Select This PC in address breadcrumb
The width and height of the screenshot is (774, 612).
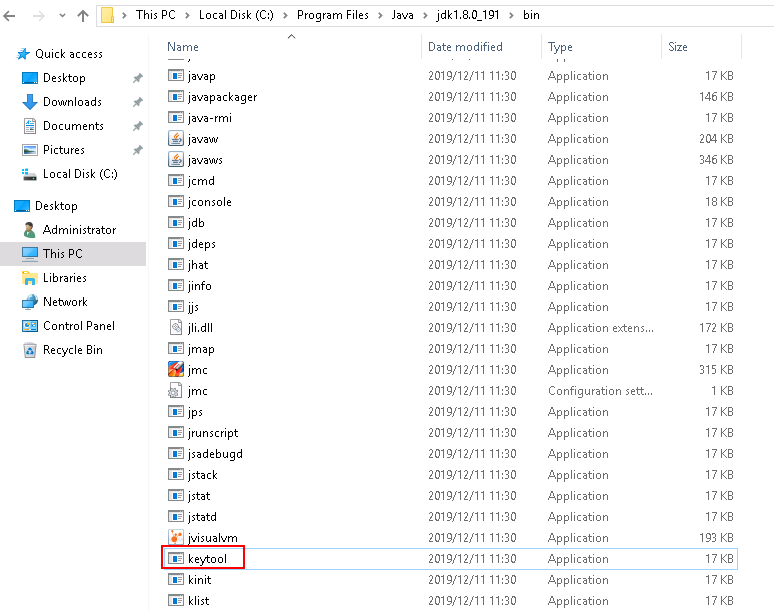click(155, 15)
